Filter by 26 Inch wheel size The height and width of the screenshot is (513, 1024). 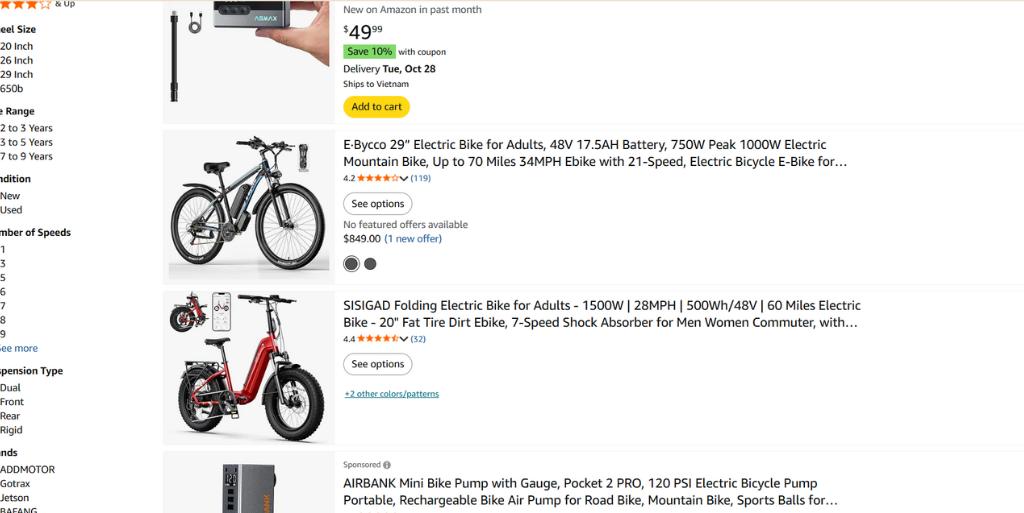[16, 60]
